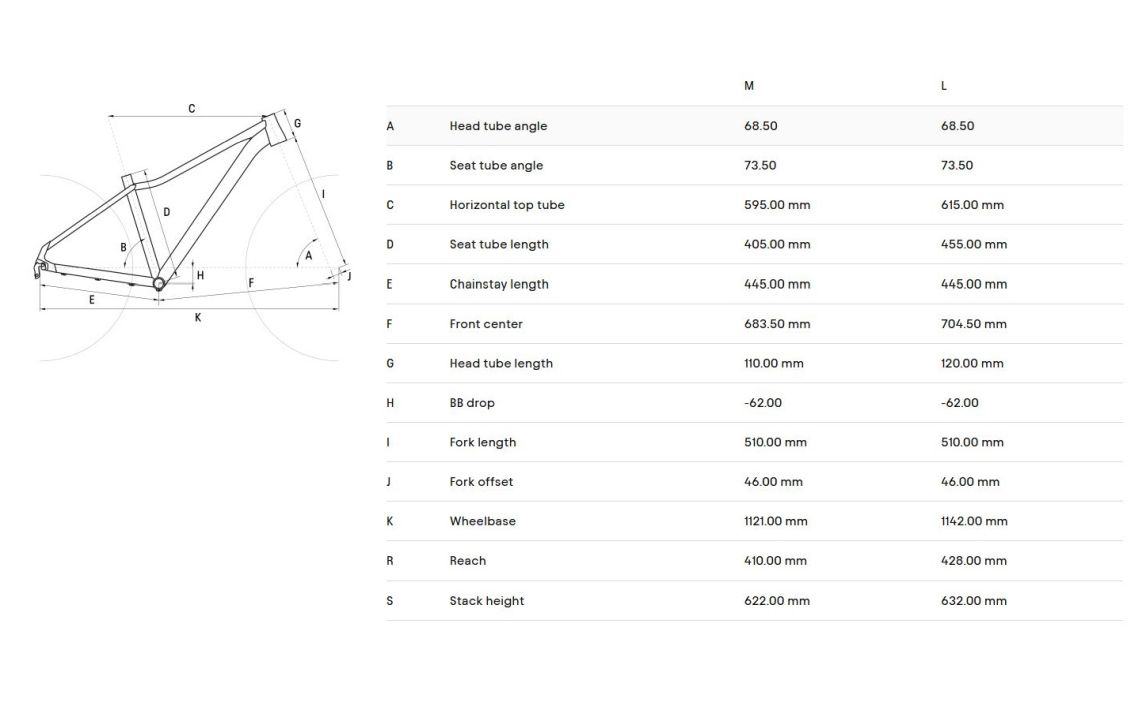
Task: Click the M size column header
Action: (749, 86)
